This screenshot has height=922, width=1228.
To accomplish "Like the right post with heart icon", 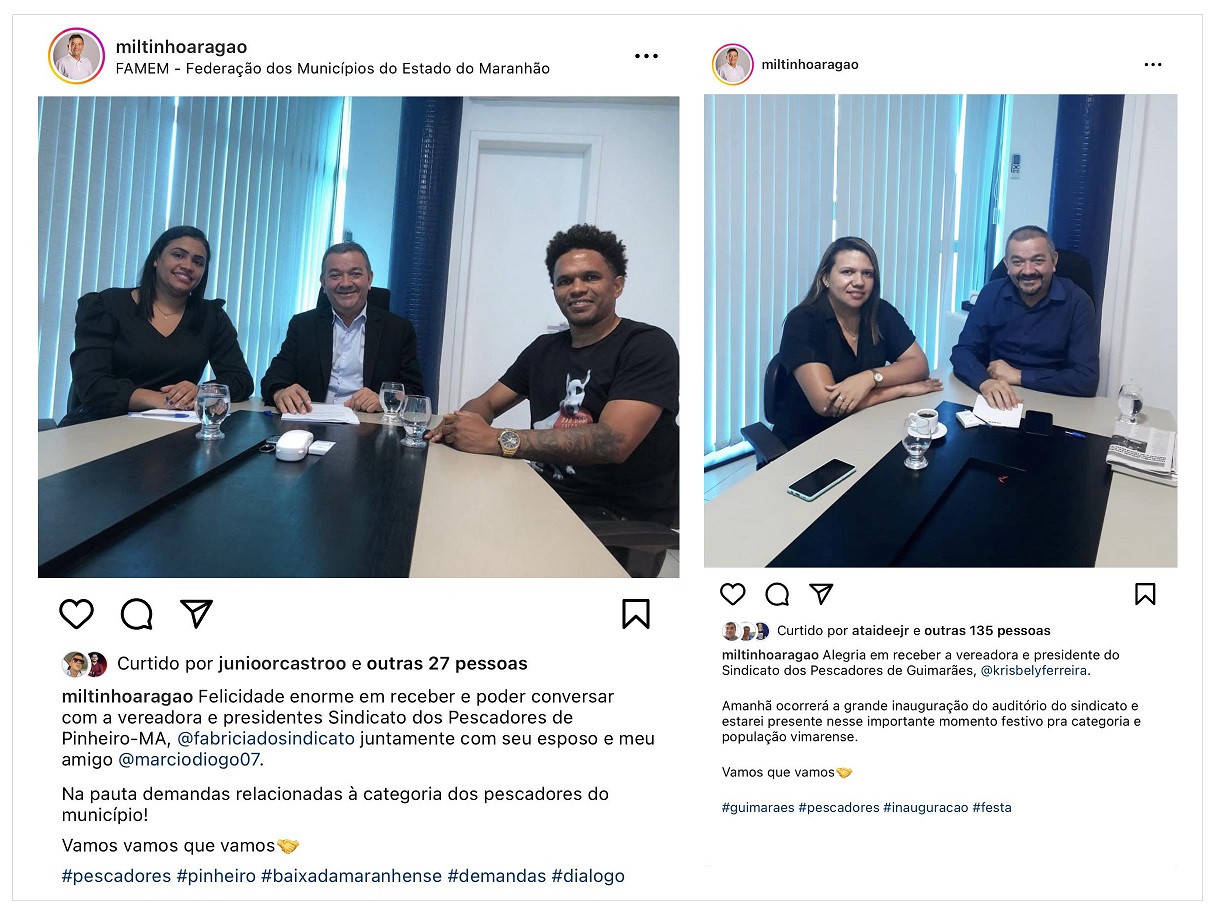I will pos(733,594).
